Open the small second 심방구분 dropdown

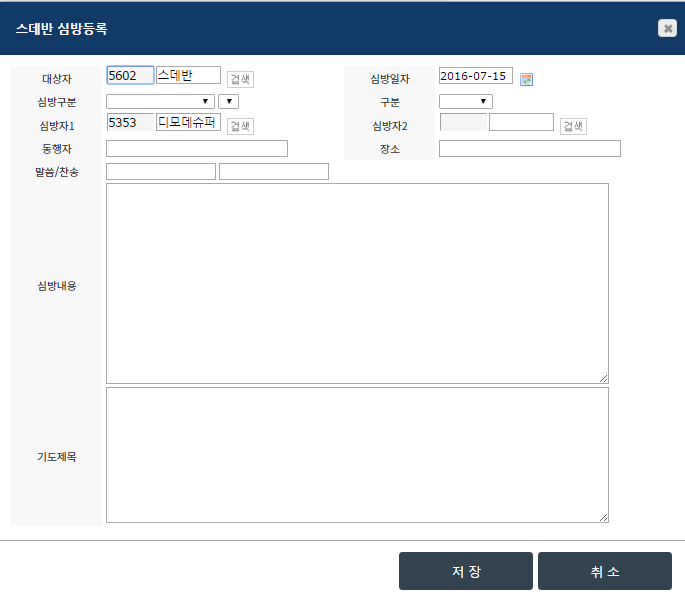pos(228,101)
